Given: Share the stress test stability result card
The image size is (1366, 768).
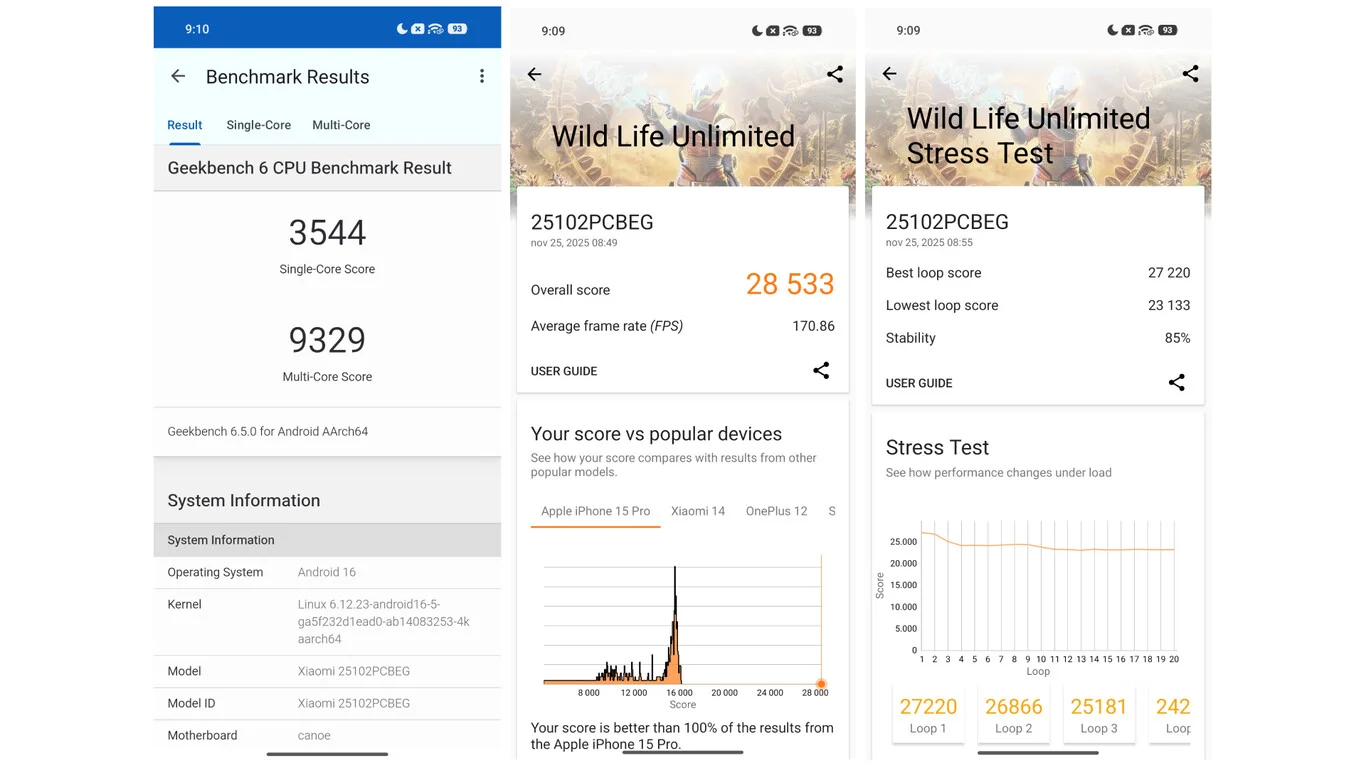Looking at the screenshot, I should pyautogui.click(x=1176, y=383).
